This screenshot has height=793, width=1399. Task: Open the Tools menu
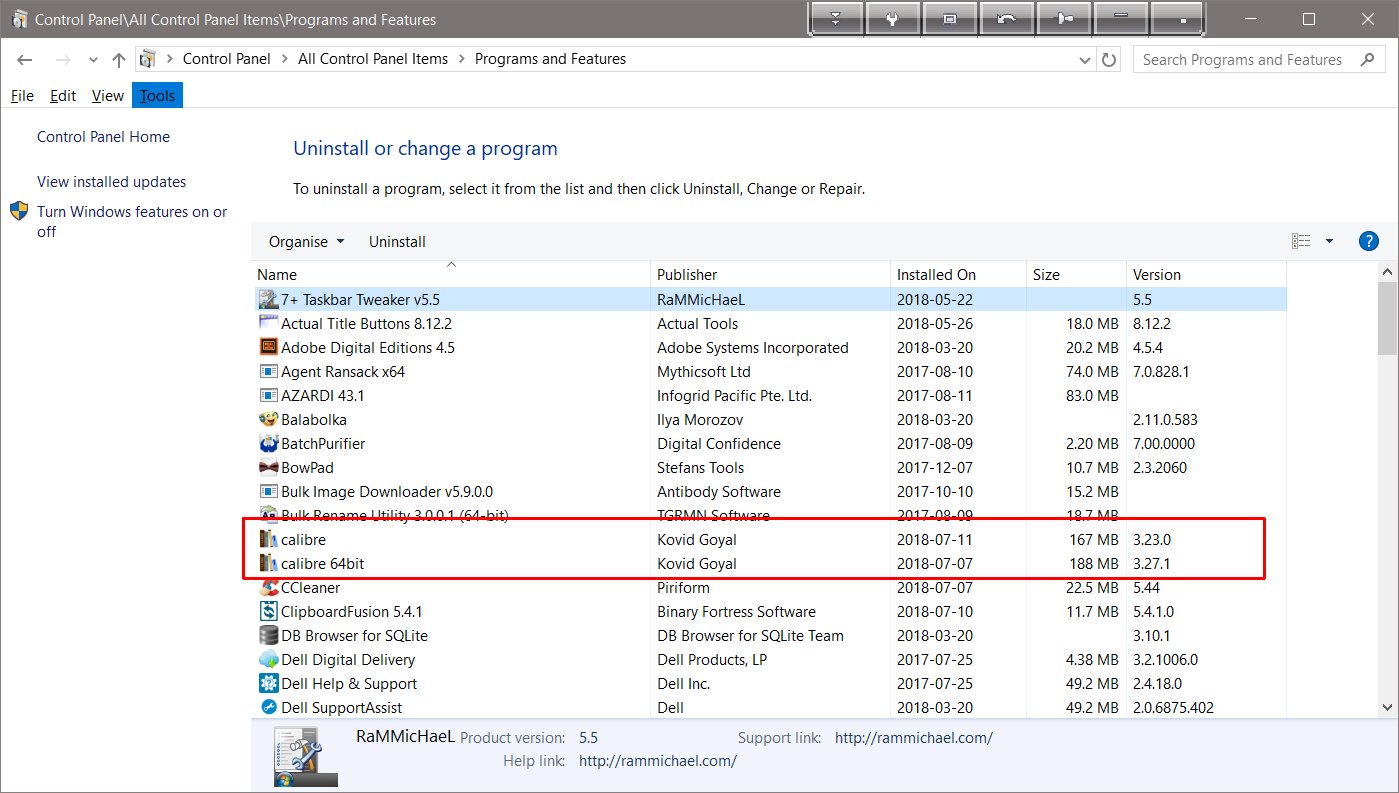tap(157, 96)
